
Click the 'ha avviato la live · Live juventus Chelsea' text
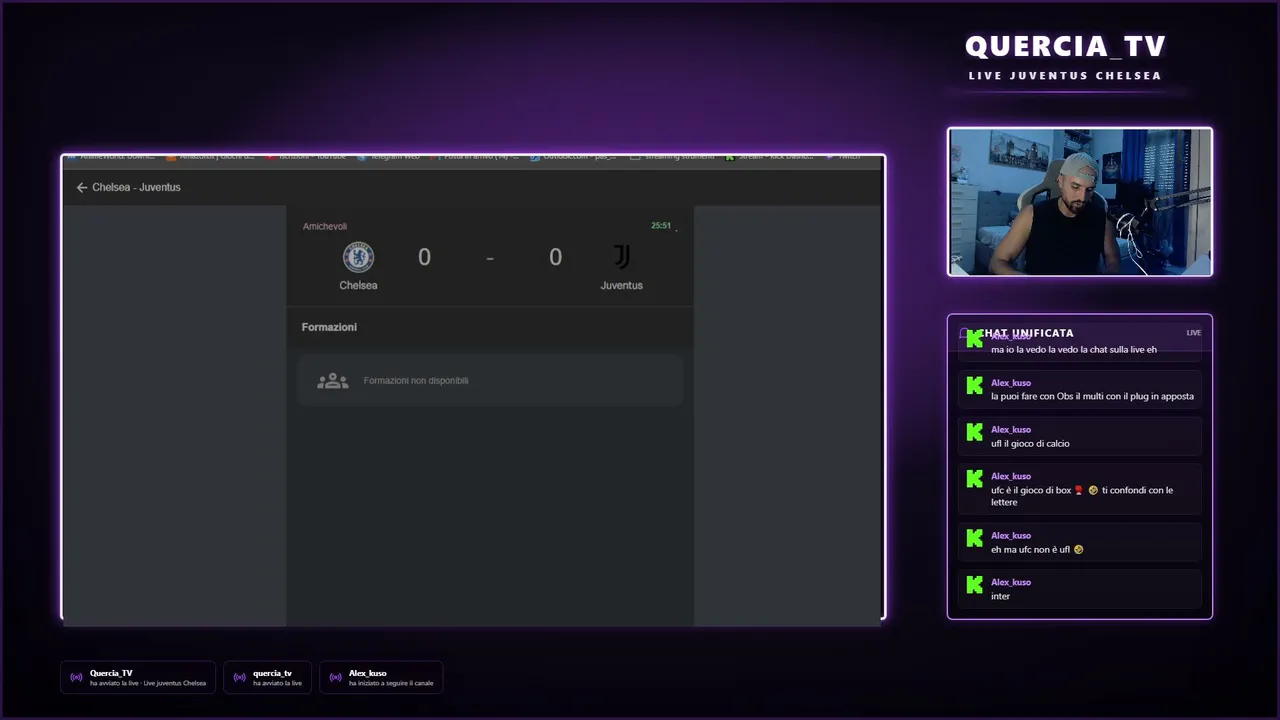pos(148,683)
